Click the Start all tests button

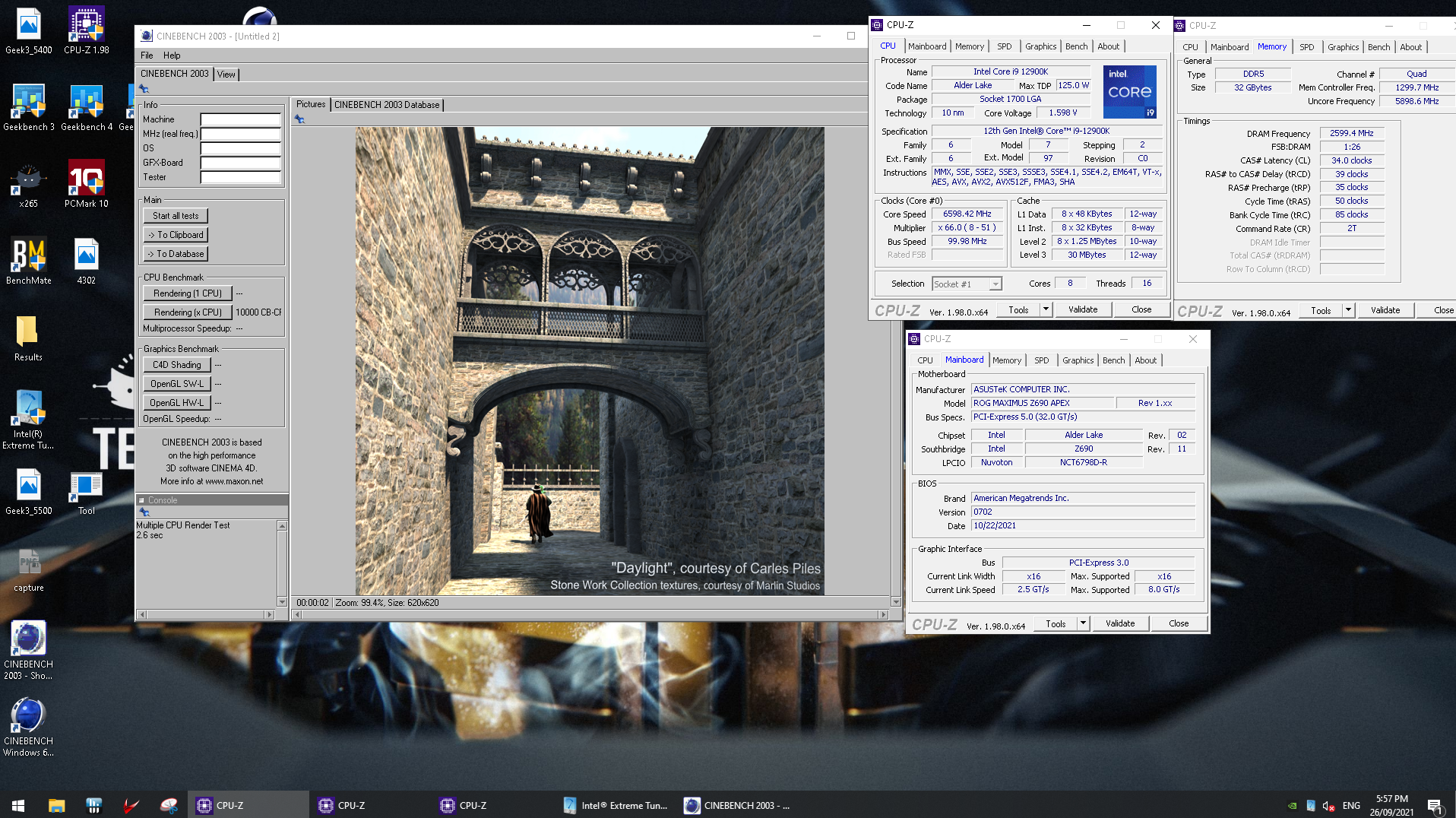[x=176, y=216]
